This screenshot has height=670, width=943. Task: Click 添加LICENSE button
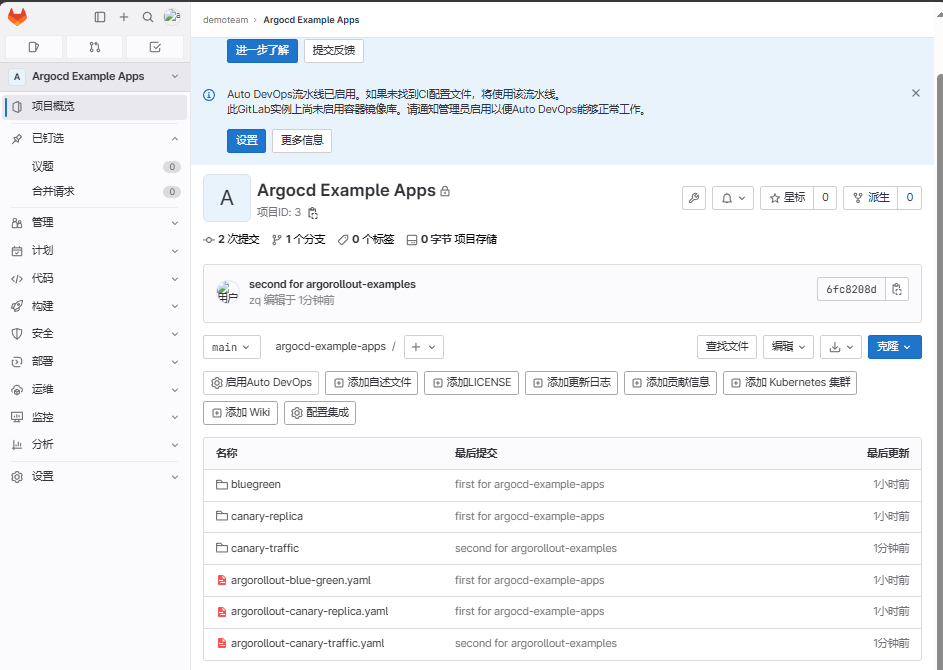point(472,383)
